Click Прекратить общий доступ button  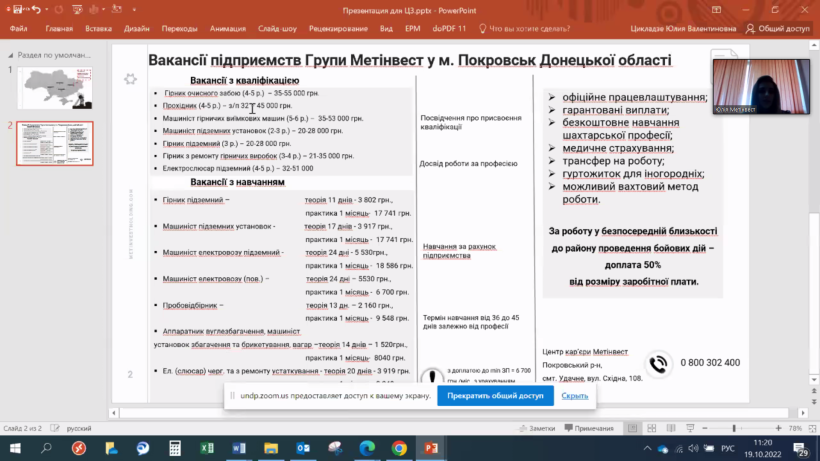[495, 396]
